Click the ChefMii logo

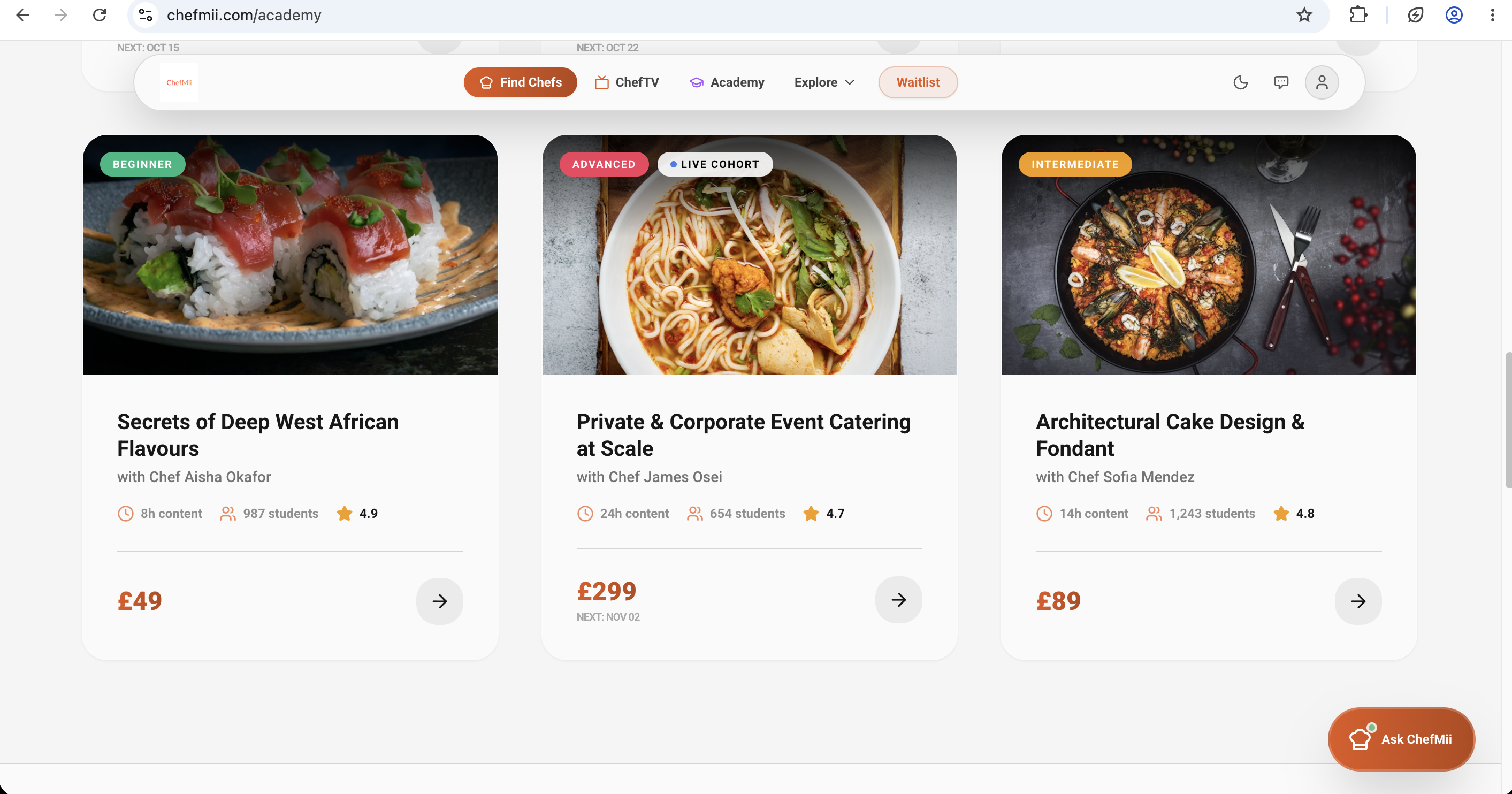tap(179, 83)
